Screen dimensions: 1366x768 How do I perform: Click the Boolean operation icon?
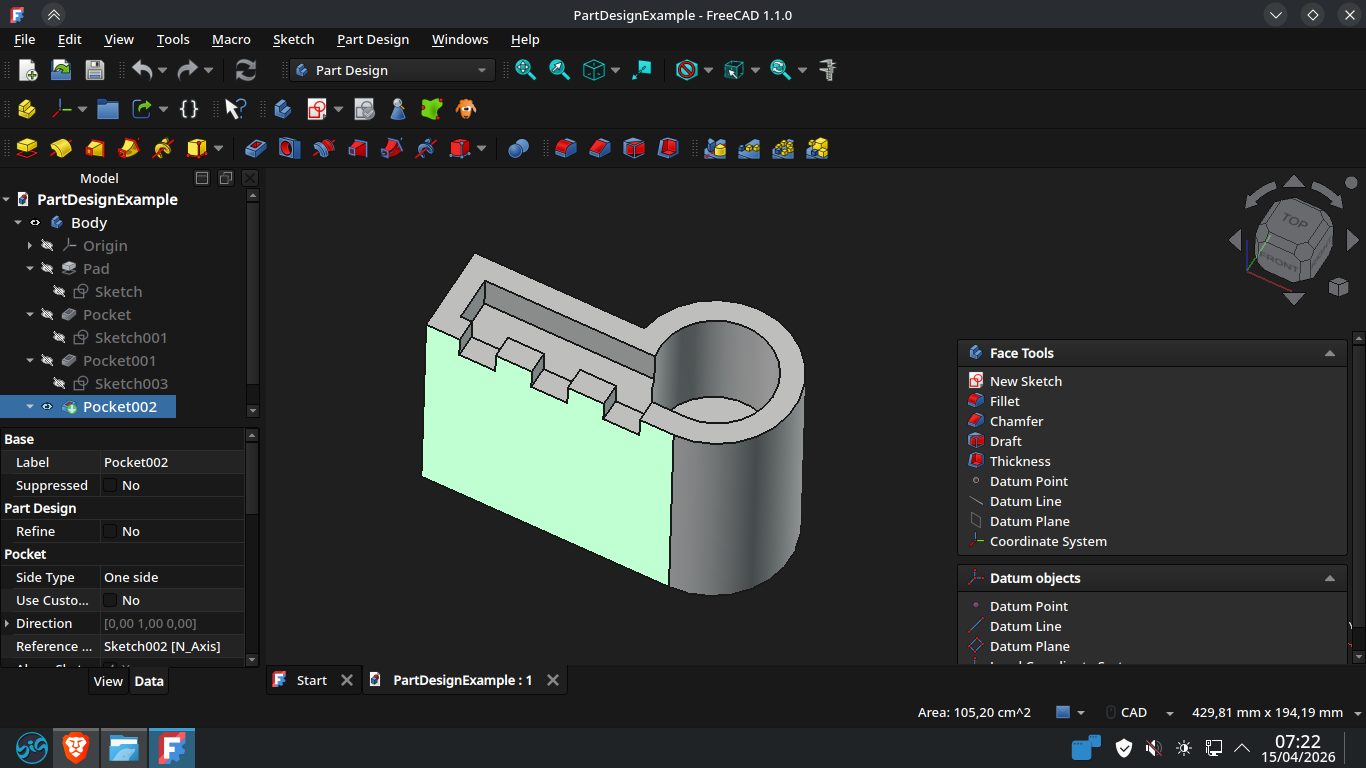[x=518, y=148]
